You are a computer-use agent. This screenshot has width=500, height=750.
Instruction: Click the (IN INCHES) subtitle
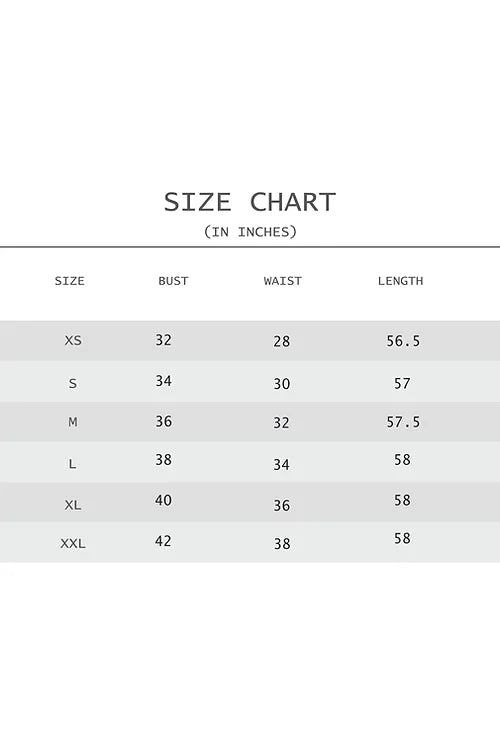click(250, 232)
